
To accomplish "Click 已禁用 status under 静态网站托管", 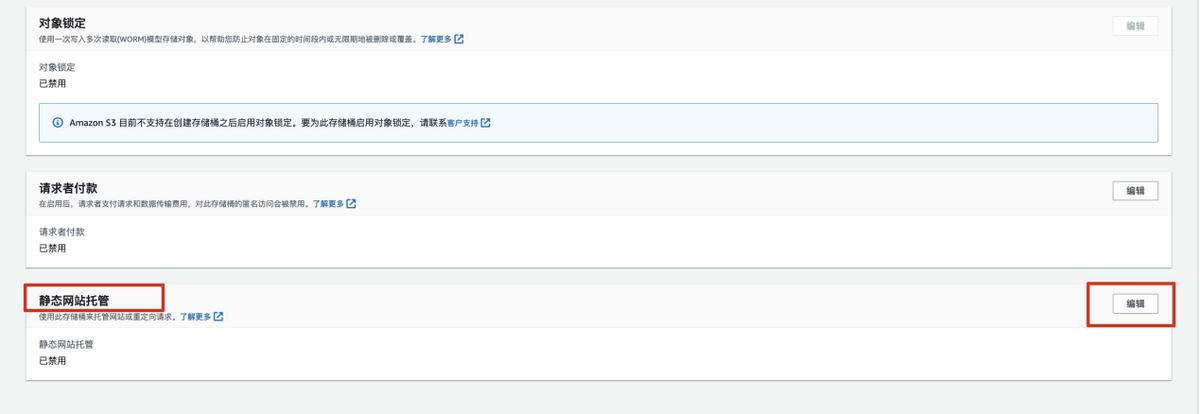I will point(52,361).
